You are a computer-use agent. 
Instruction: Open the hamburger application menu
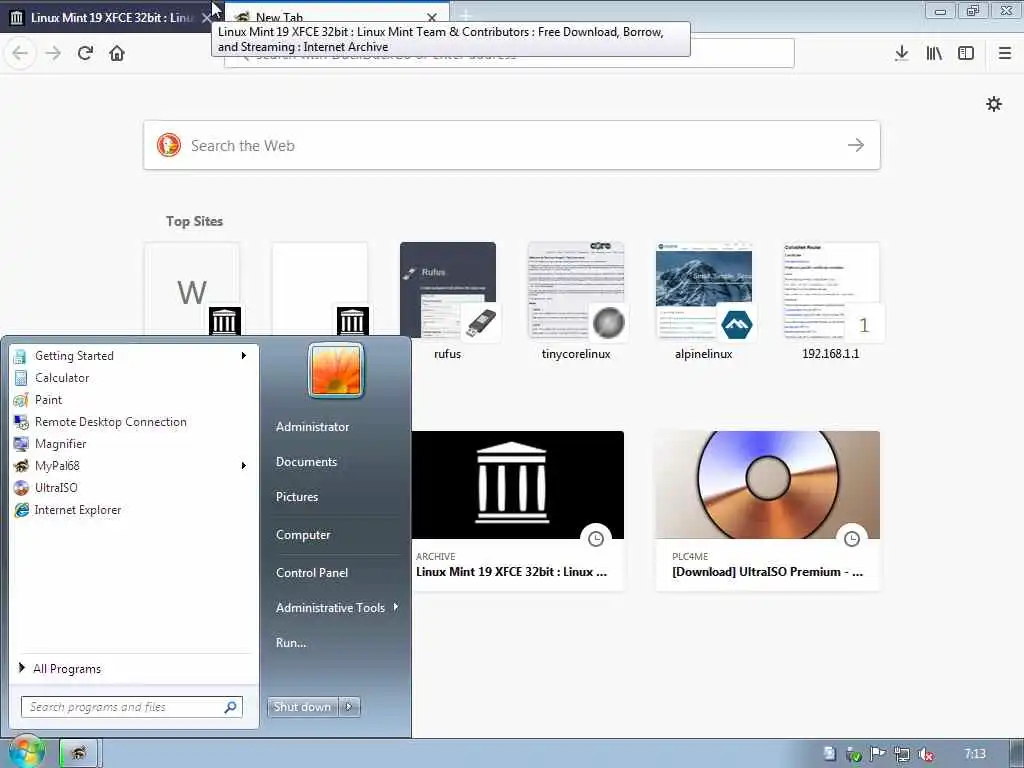click(1005, 53)
